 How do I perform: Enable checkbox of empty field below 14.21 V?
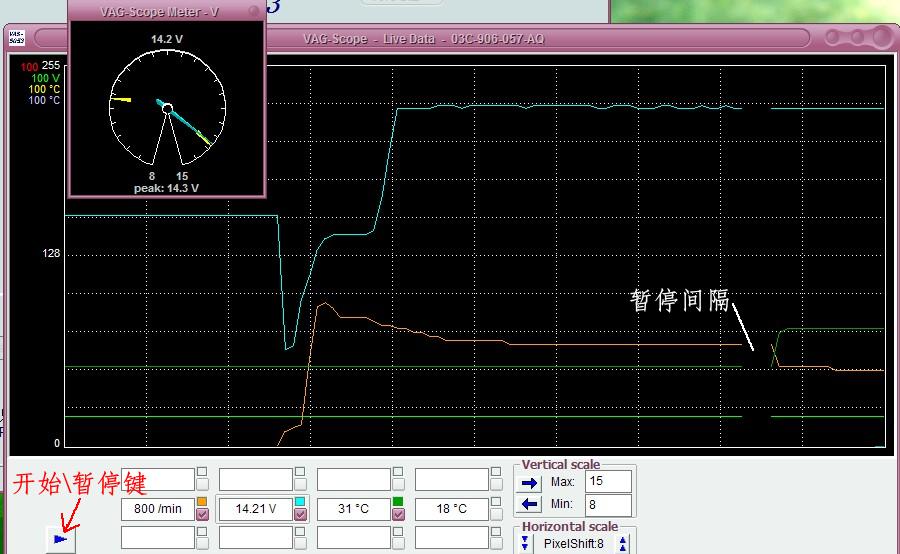(x=300, y=543)
